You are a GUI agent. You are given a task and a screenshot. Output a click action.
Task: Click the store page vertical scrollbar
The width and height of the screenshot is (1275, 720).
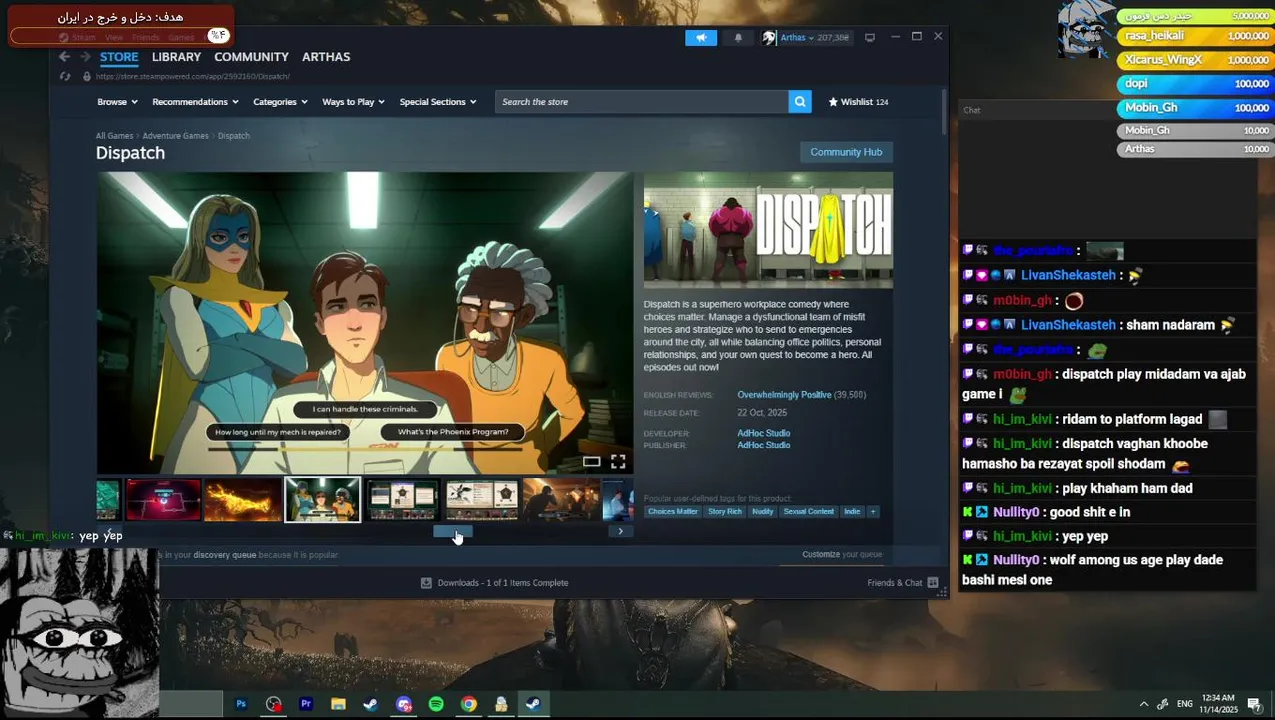[x=942, y=110]
